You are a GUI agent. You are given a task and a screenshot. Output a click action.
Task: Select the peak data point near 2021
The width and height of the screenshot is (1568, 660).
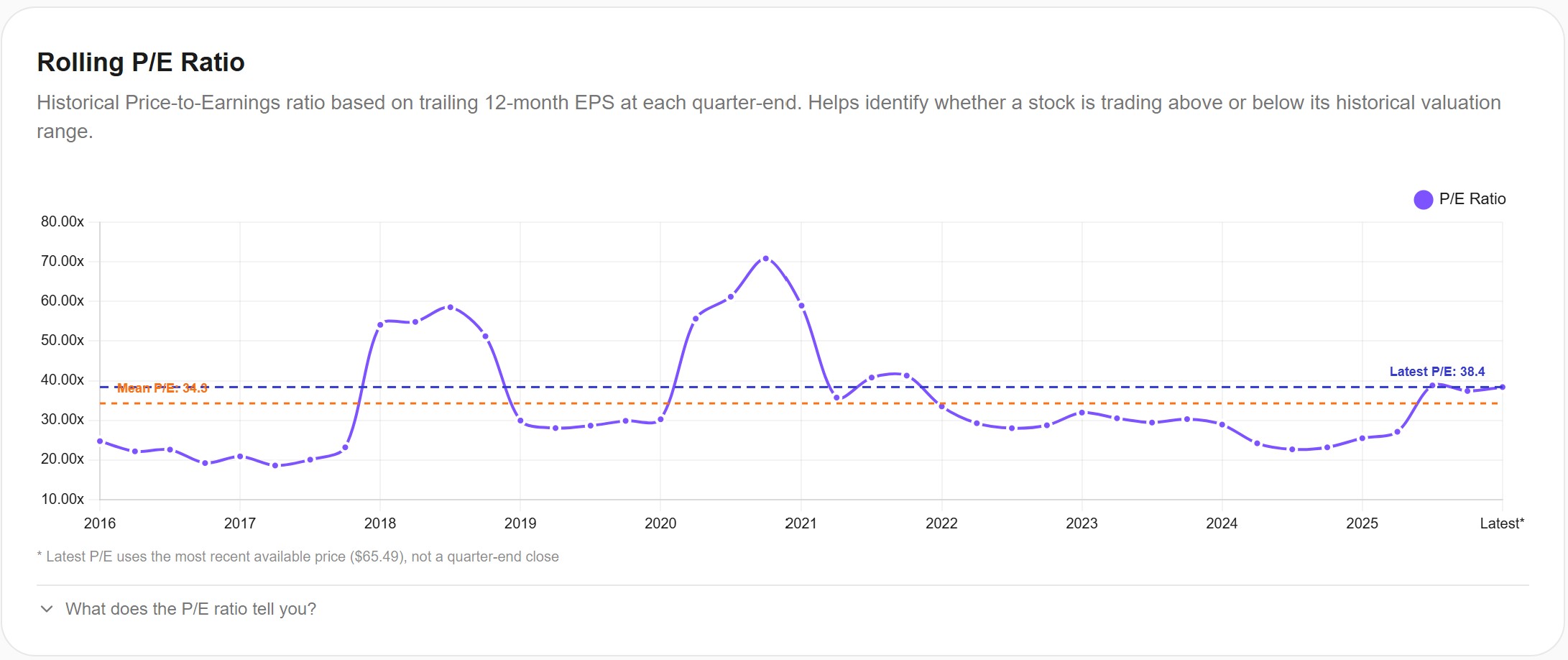tap(765, 257)
